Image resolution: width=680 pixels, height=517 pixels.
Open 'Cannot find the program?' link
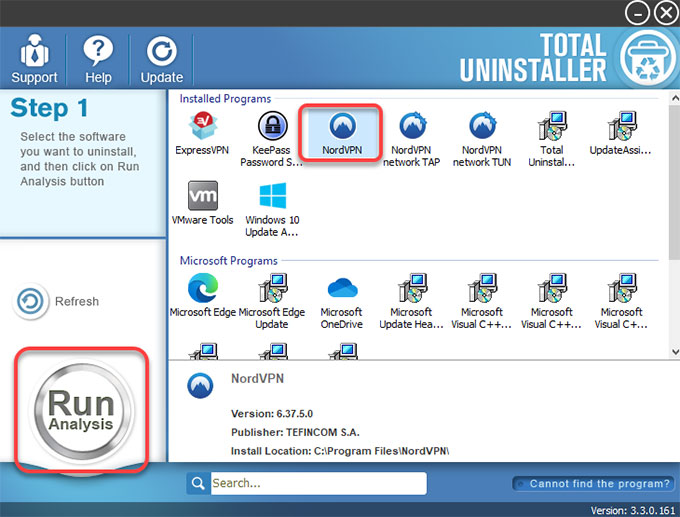593,484
